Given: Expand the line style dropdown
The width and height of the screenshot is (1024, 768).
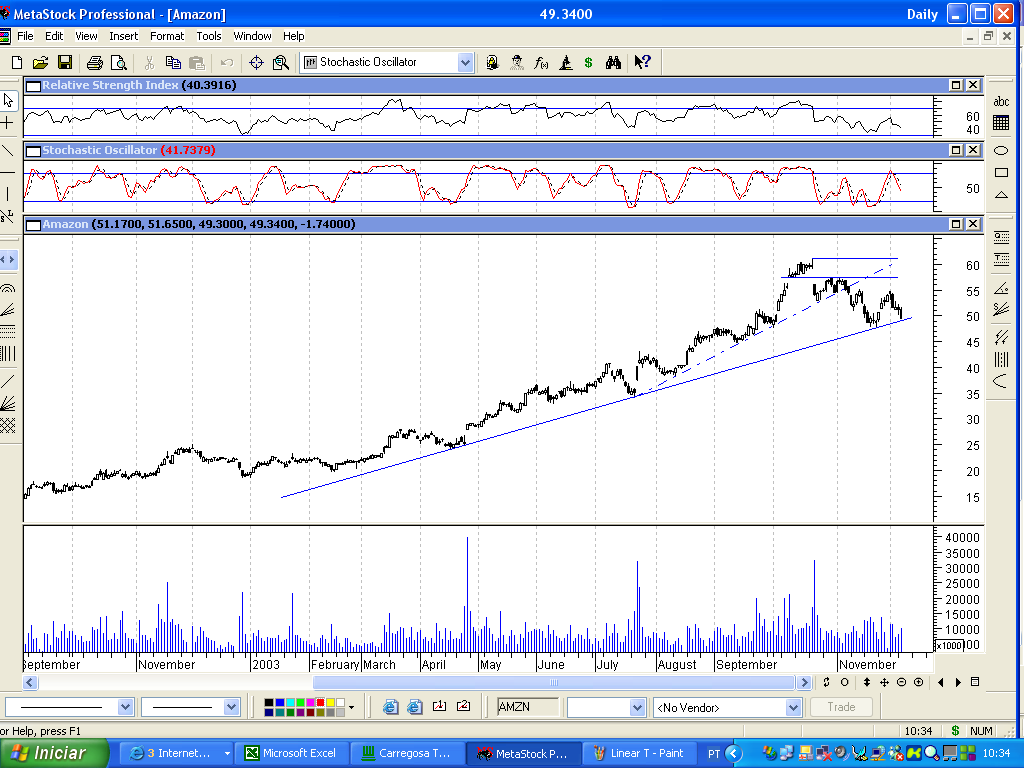Looking at the screenshot, I should tap(125, 707).
